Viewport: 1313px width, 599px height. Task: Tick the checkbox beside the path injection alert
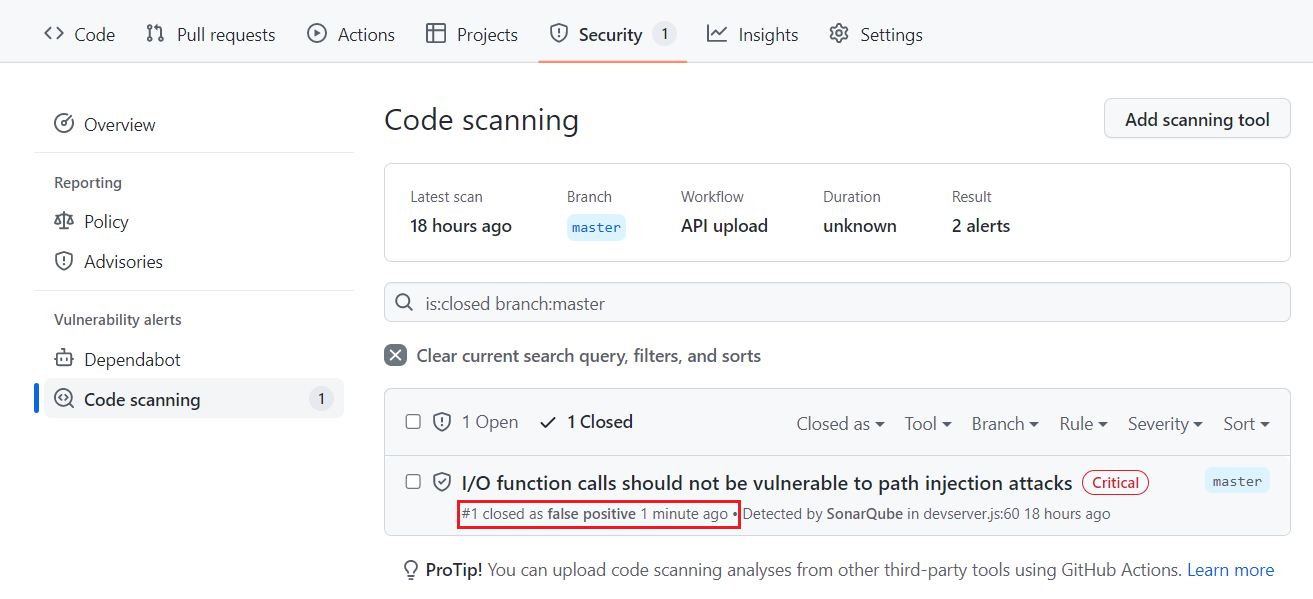pos(413,481)
